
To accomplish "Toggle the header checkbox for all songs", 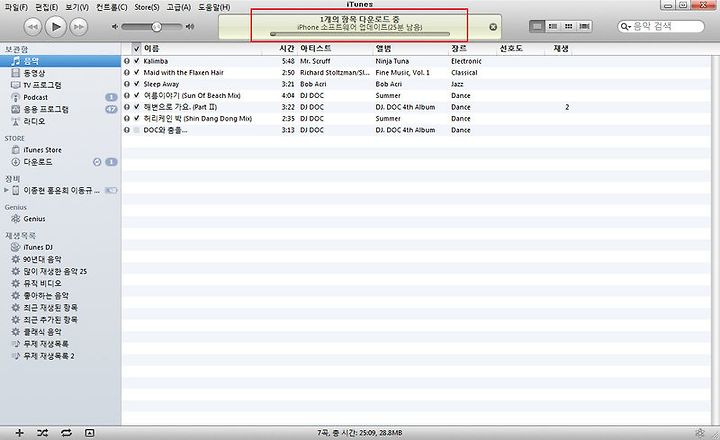I will tap(136, 49).
